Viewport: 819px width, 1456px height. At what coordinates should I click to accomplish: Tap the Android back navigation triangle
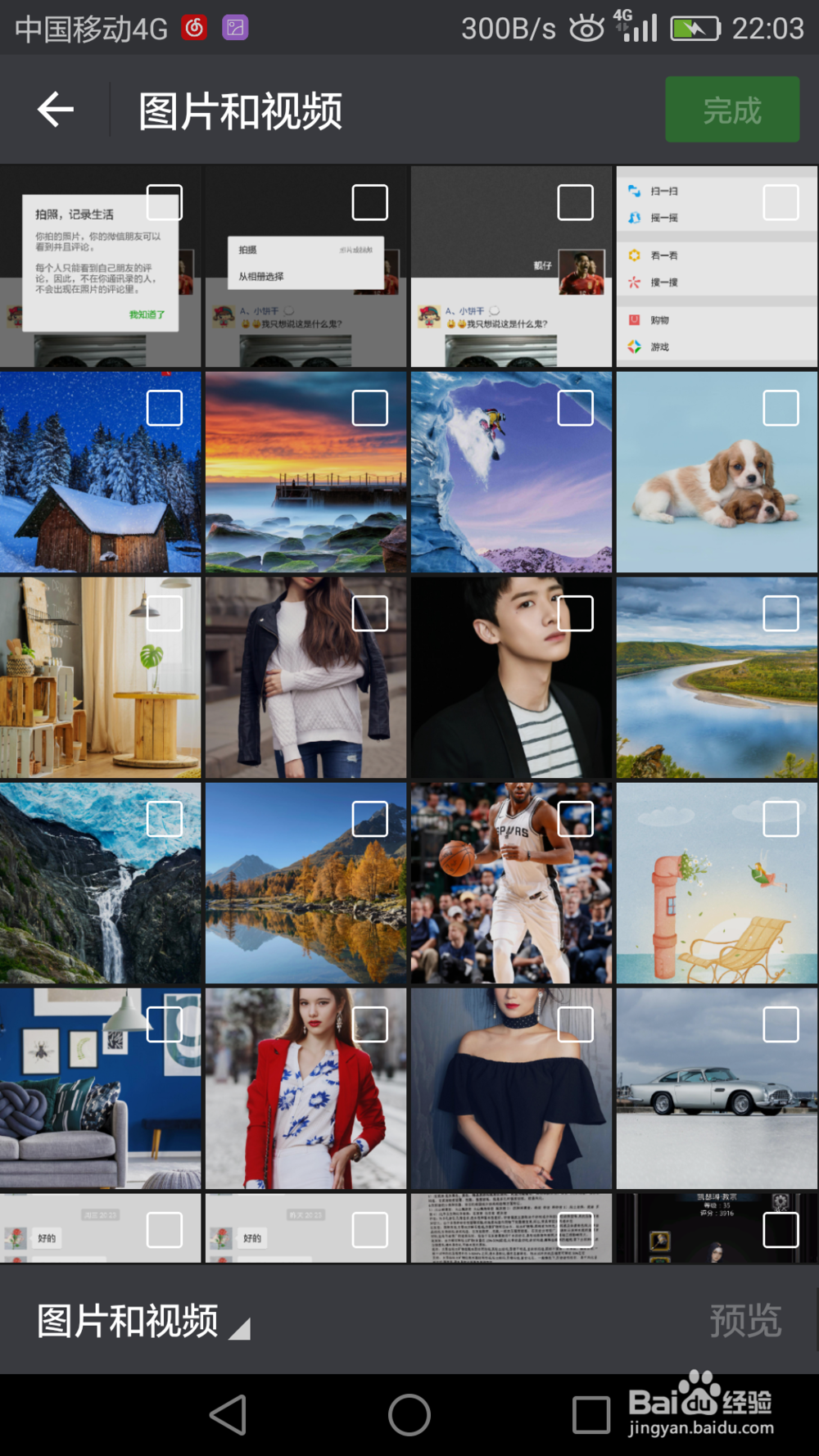click(x=229, y=1414)
